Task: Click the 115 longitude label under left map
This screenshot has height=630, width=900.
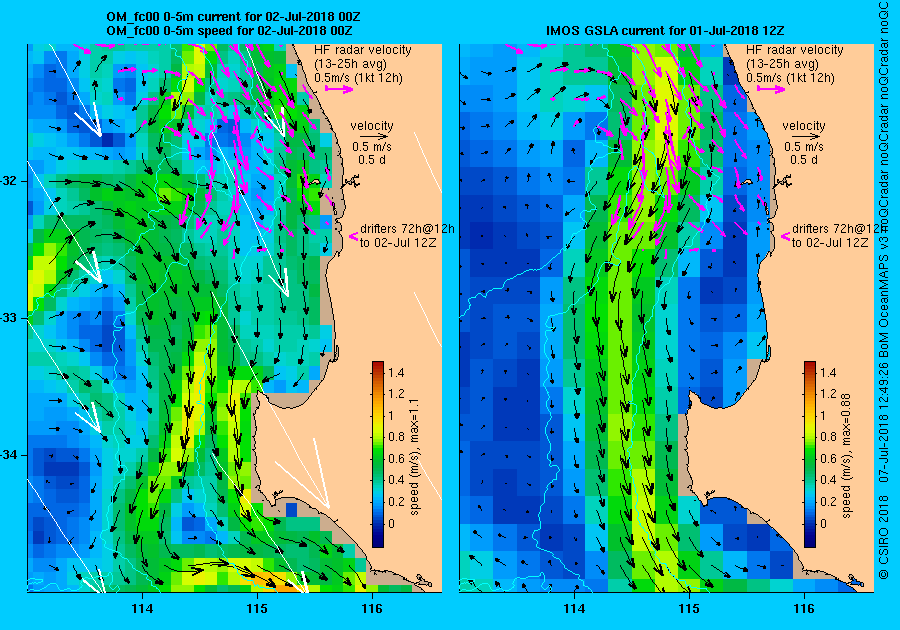Action: pos(257,609)
